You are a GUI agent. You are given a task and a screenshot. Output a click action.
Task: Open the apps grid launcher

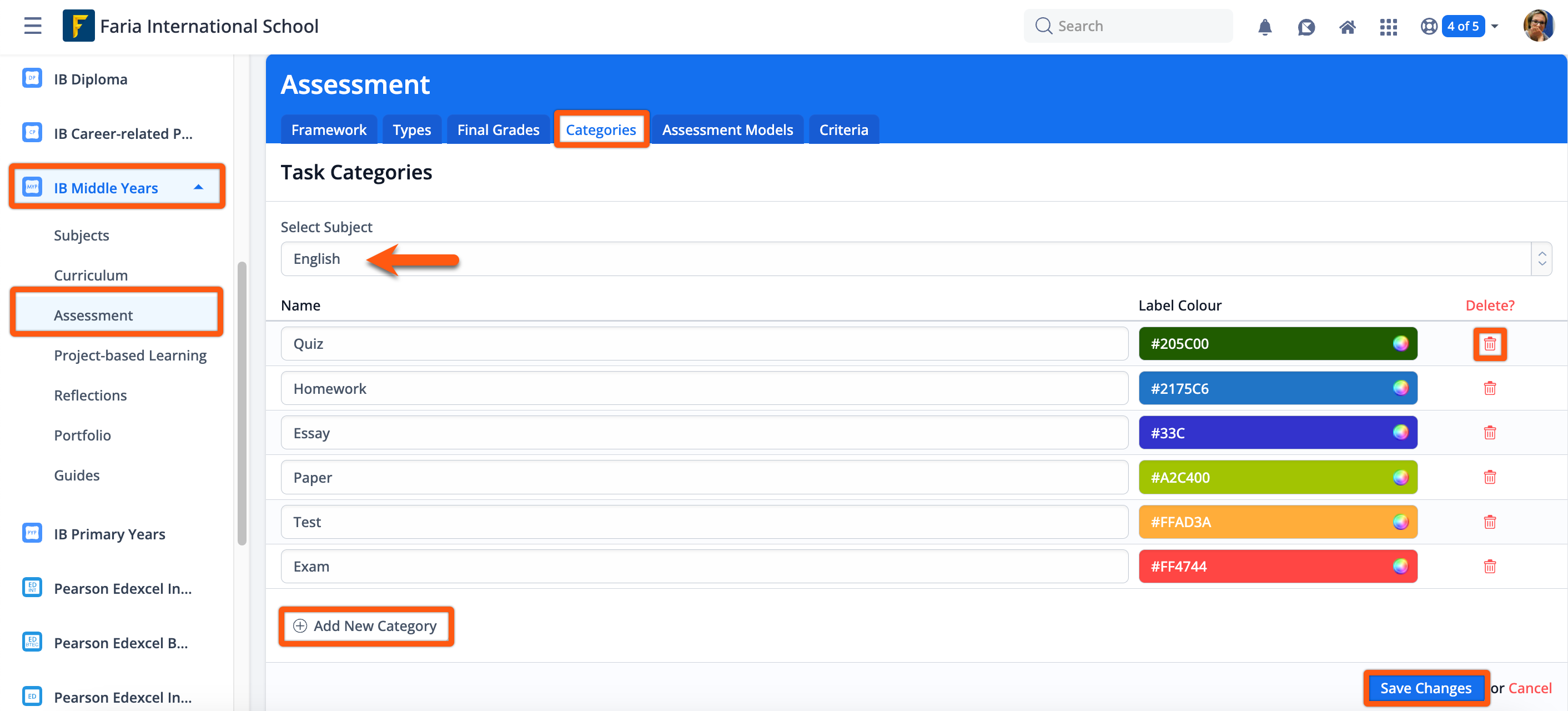[1389, 27]
